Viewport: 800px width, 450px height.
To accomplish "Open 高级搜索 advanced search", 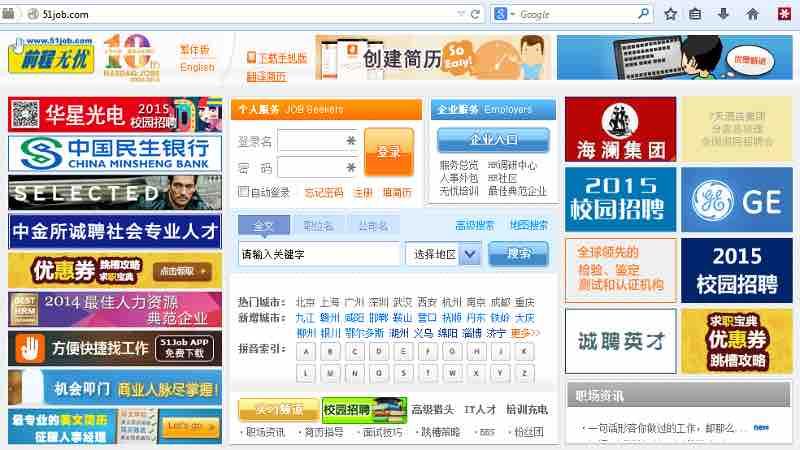I will point(474,225).
